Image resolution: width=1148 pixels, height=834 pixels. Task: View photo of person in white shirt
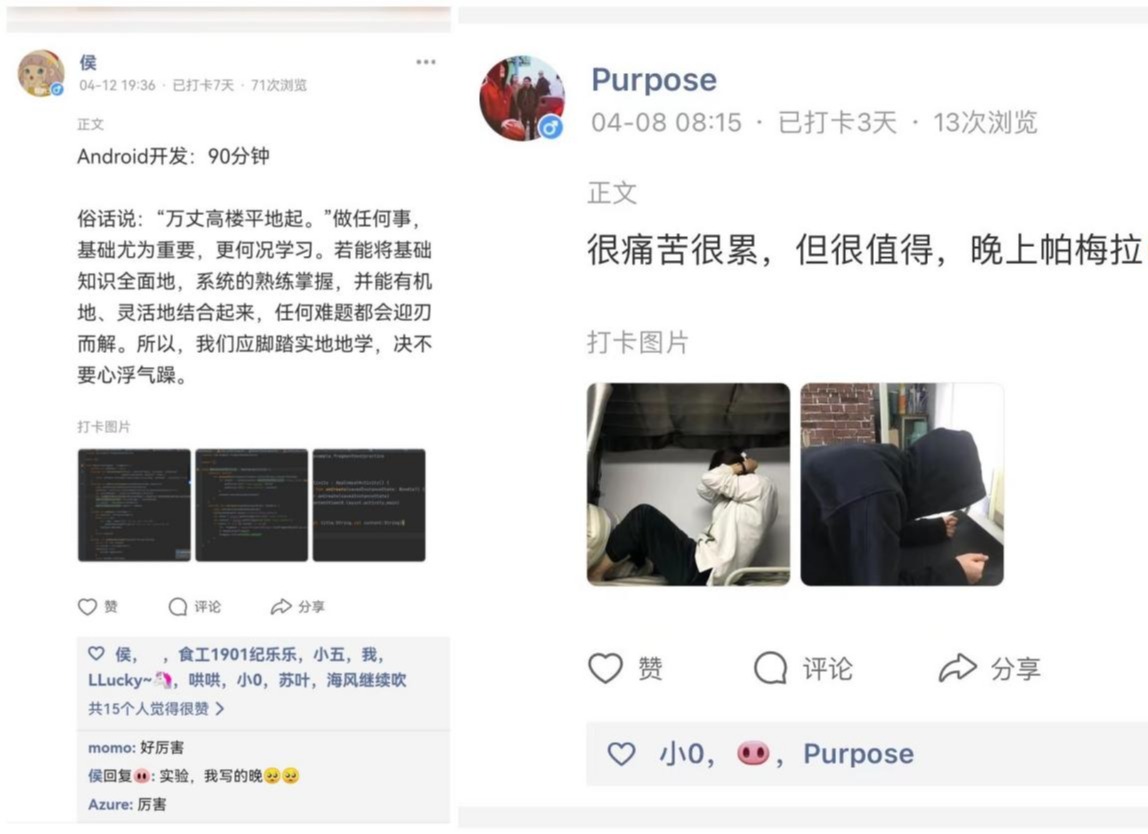coord(688,484)
